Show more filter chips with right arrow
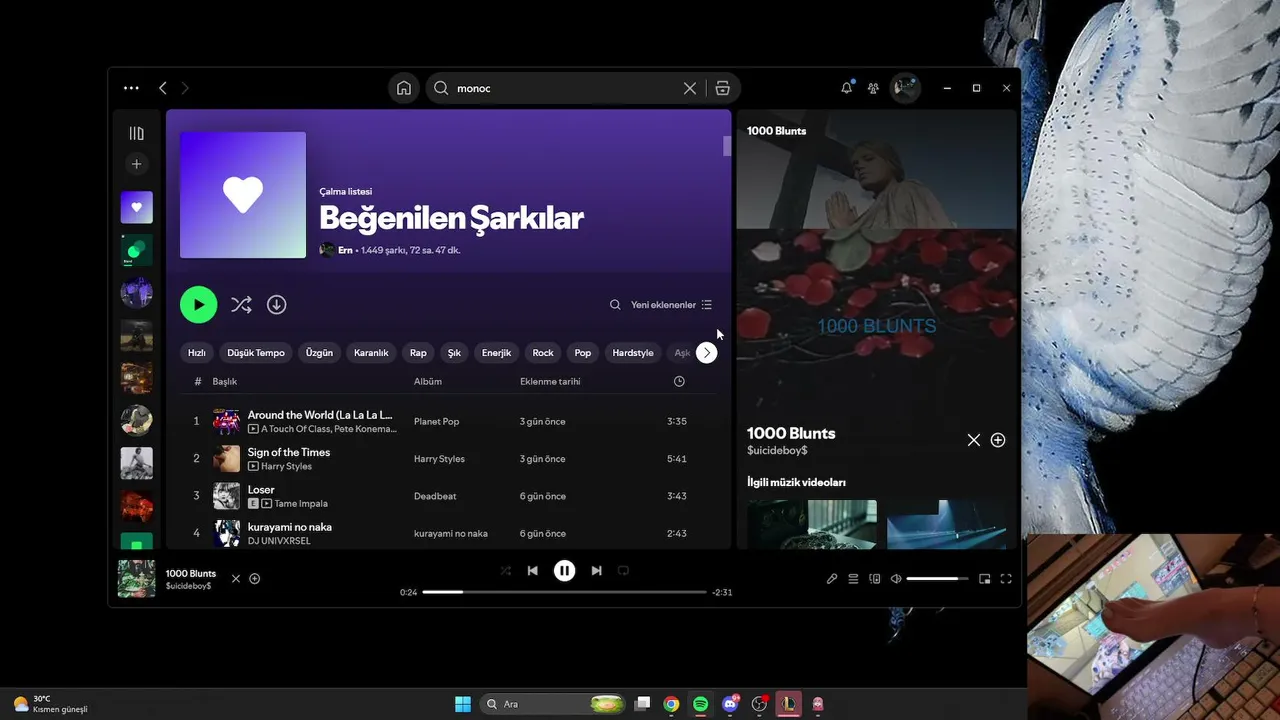Viewport: 1280px width, 720px height. [706, 353]
